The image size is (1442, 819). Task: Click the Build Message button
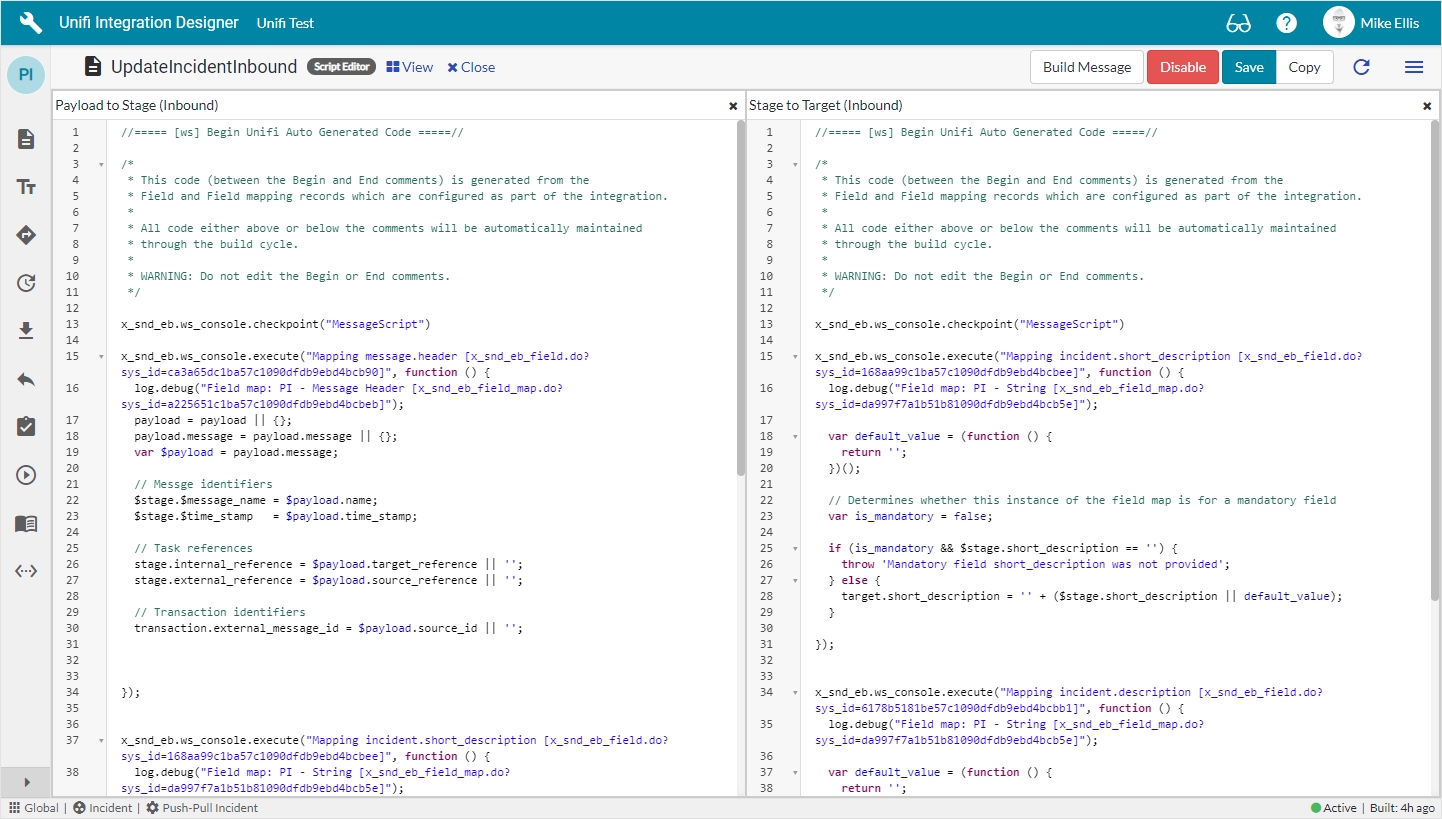point(1086,67)
